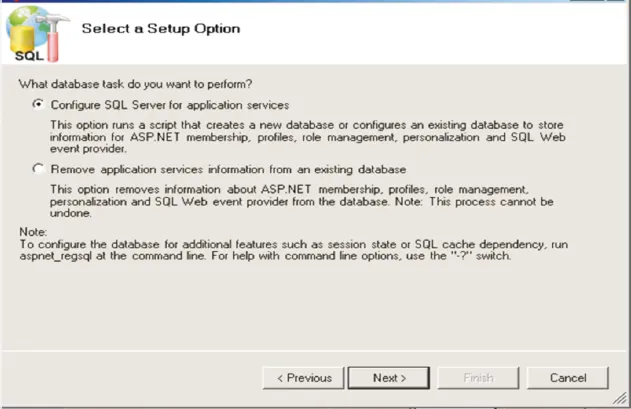Screen dimensions: 631x409
Task: Click the Select a Setup Option heading
Action: [x=161, y=29]
